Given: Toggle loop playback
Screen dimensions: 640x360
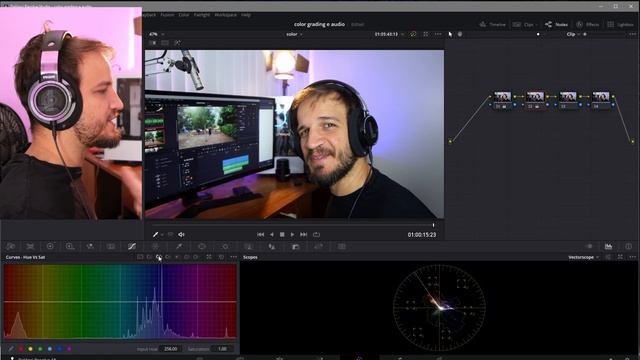Looking at the screenshot, I should [316, 235].
